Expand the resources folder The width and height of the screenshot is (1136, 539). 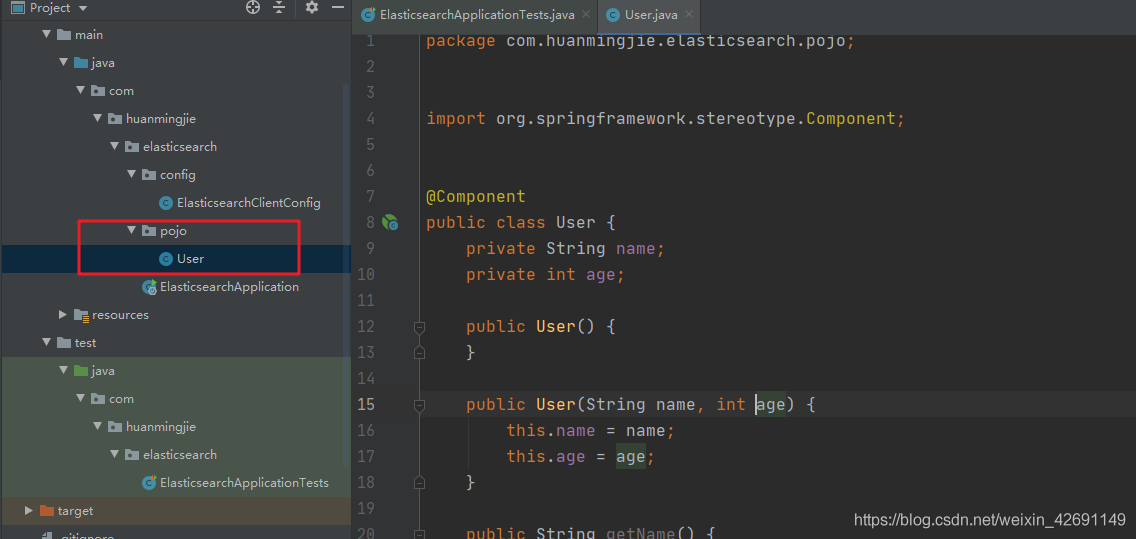tap(63, 314)
